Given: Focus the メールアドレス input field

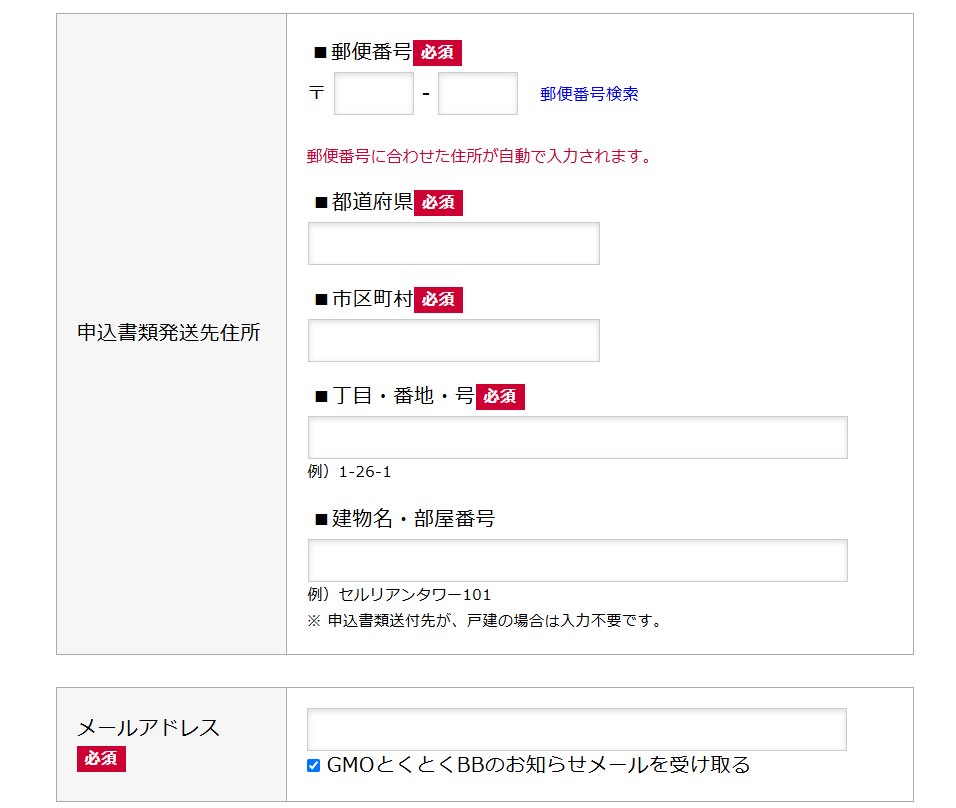Looking at the screenshot, I should pyautogui.click(x=577, y=730).
